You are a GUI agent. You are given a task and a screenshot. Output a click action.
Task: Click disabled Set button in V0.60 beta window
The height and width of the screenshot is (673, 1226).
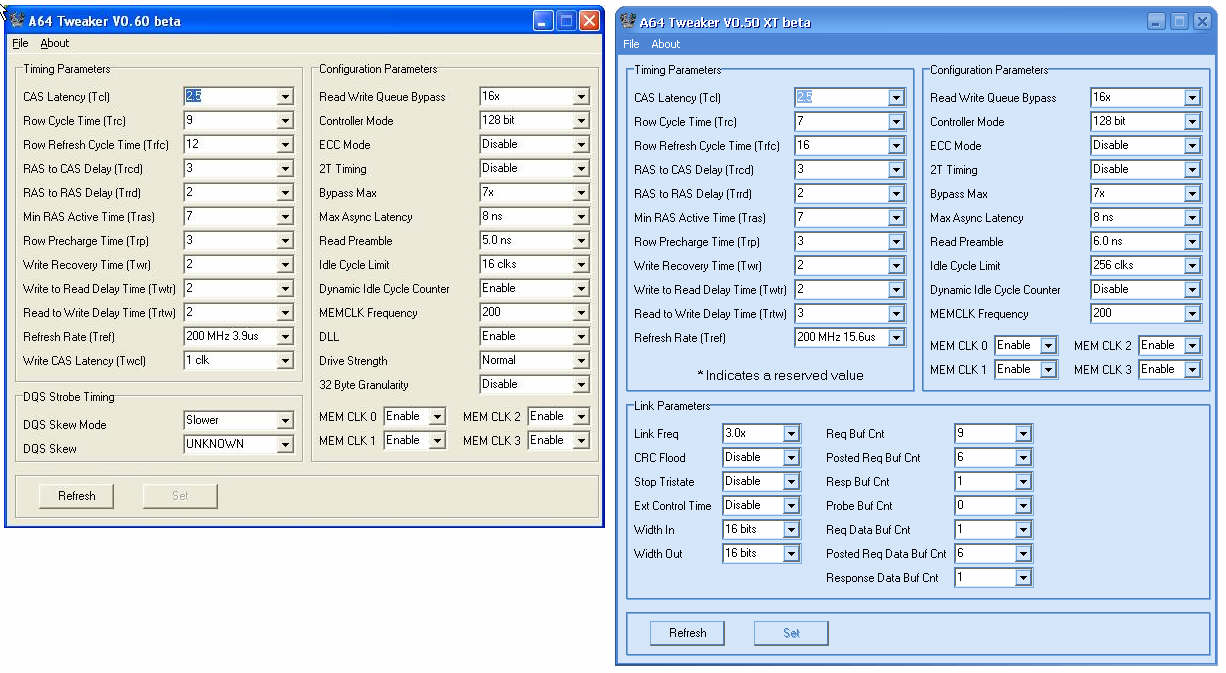coord(180,496)
